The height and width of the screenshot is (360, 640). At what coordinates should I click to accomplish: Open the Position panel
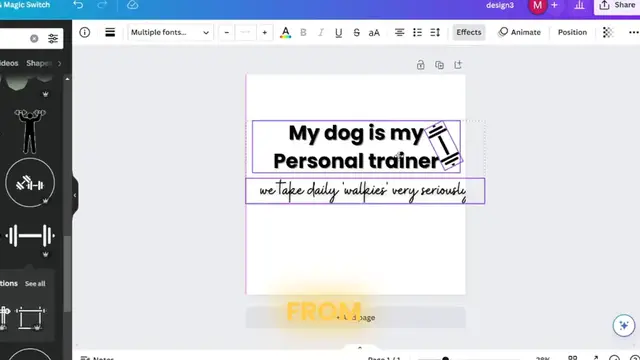point(572,32)
